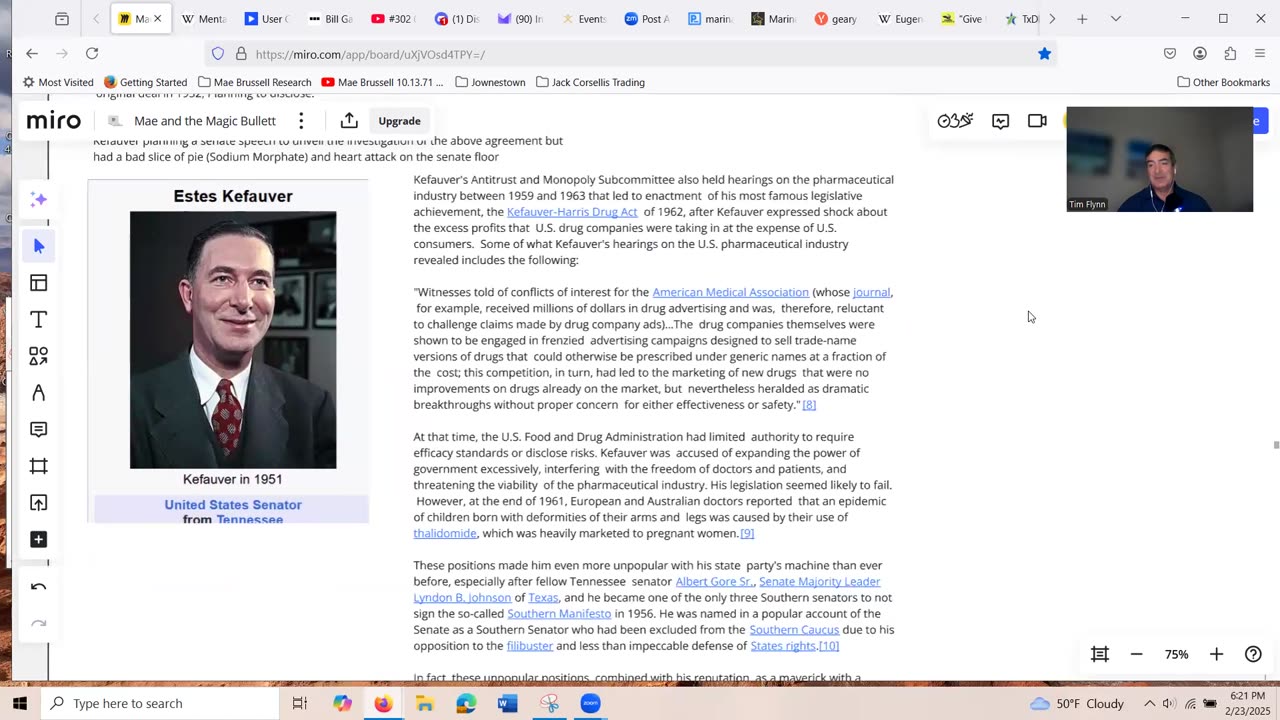Open footnote reference [8]
This screenshot has height=720, width=1280.
point(809,404)
